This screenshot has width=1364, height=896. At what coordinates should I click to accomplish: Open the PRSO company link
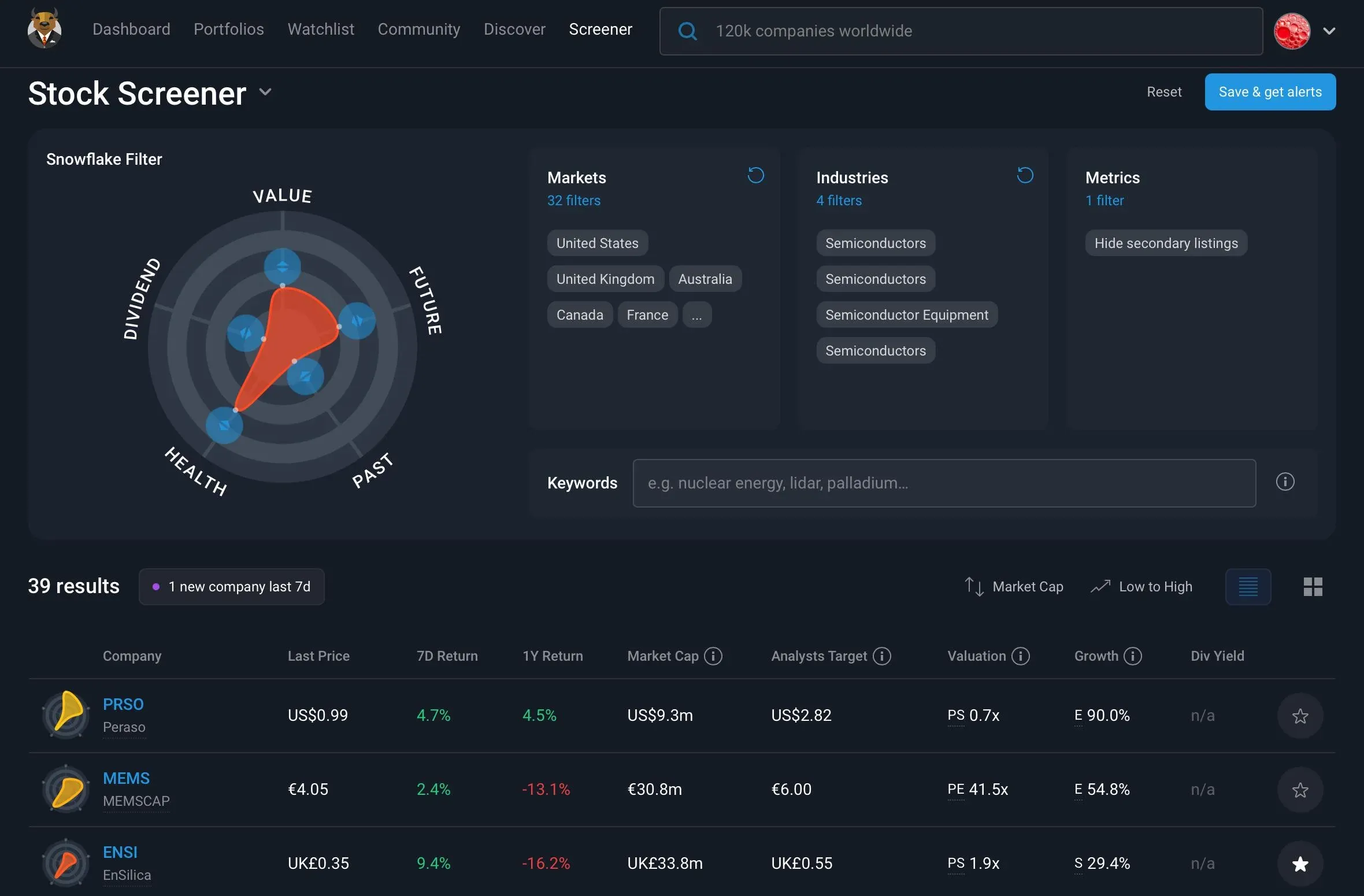pyautogui.click(x=123, y=704)
